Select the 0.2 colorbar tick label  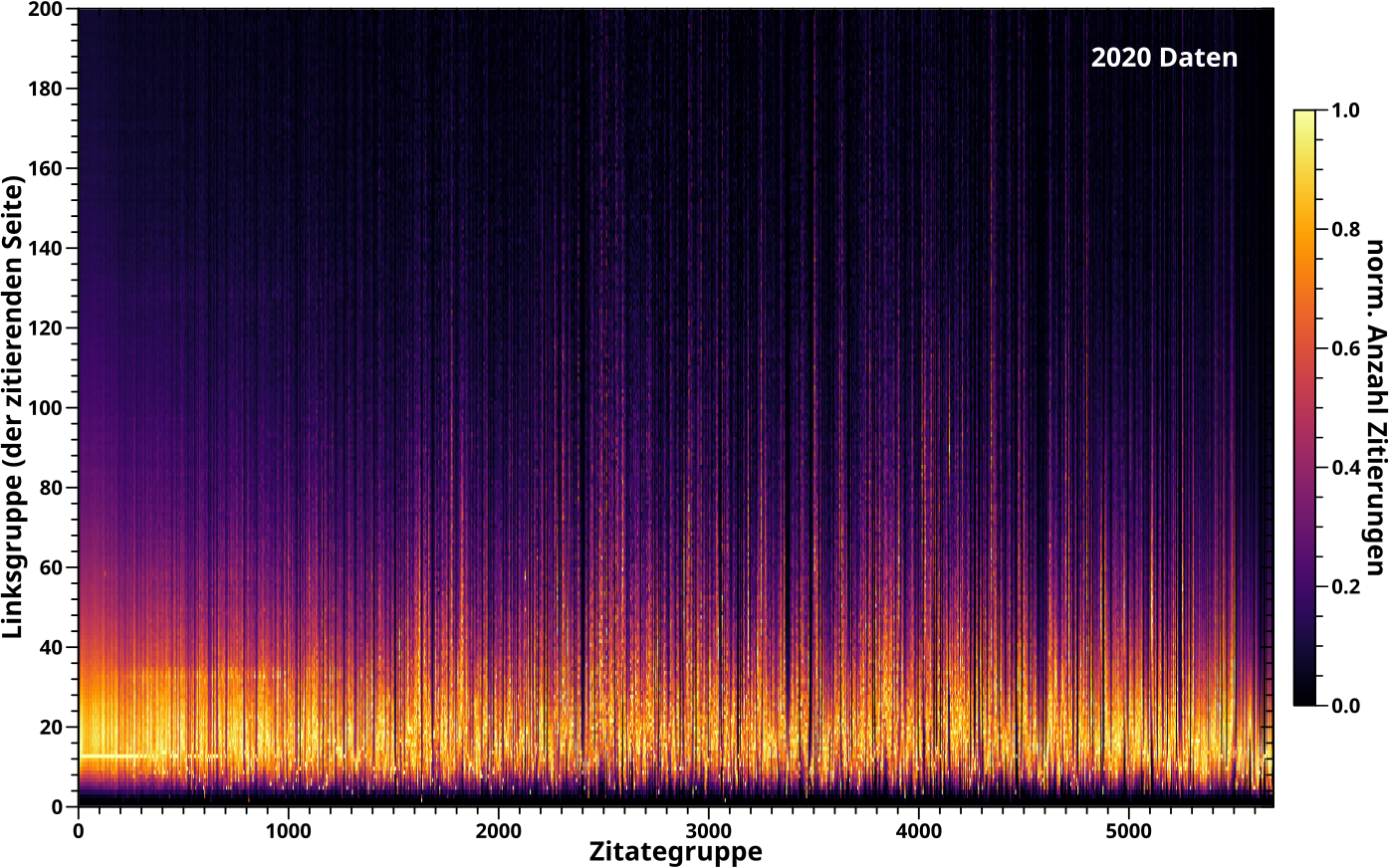pyautogui.click(x=1345, y=587)
